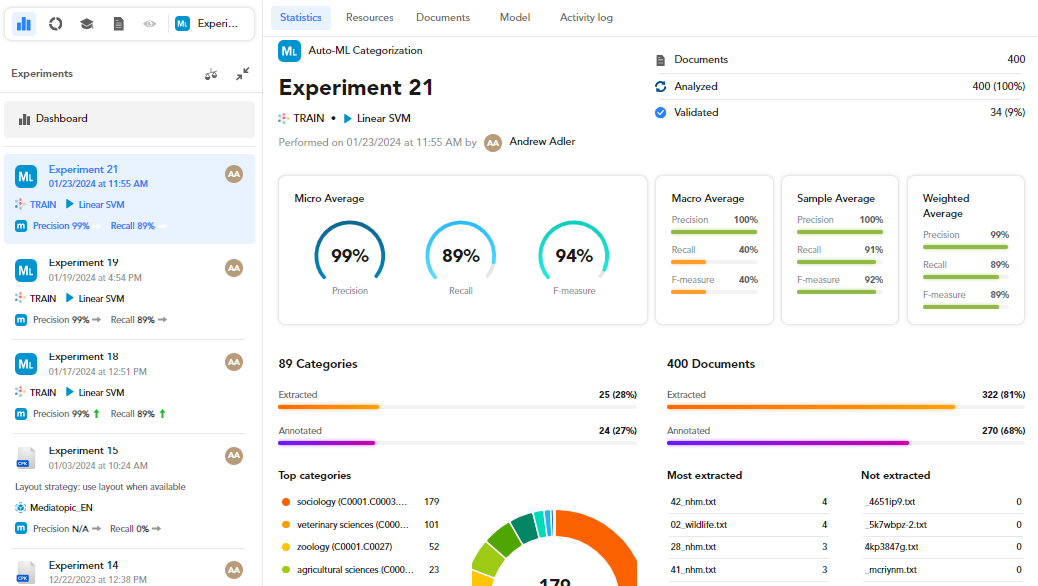Click the orange sociology category color dot
The image size is (1038, 586).
pyautogui.click(x=286, y=502)
